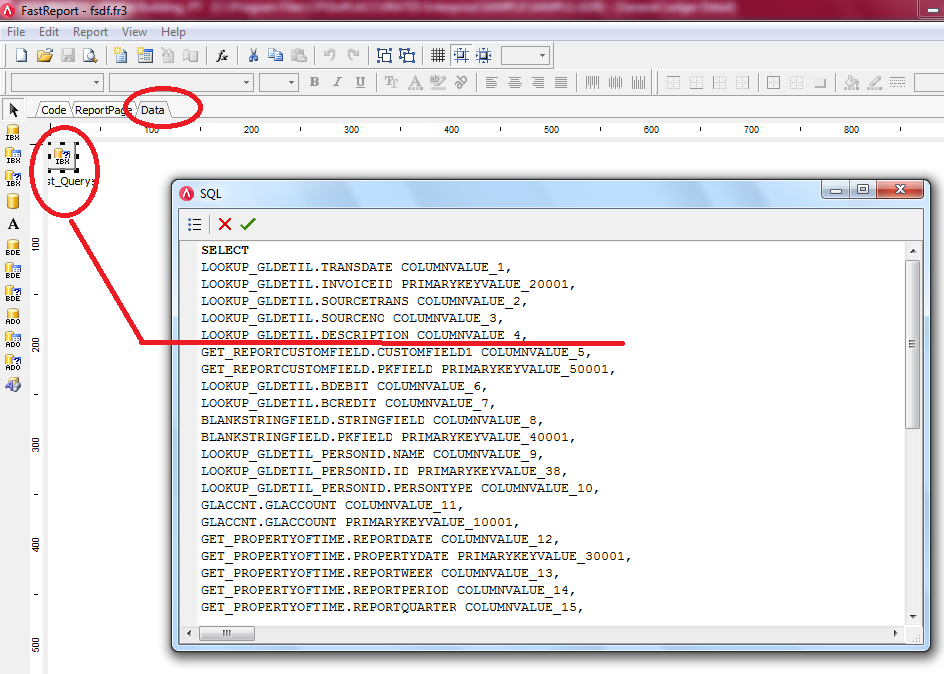Expand the zoom dropdown in main toolbar
The height and width of the screenshot is (674, 944).
[x=542, y=56]
